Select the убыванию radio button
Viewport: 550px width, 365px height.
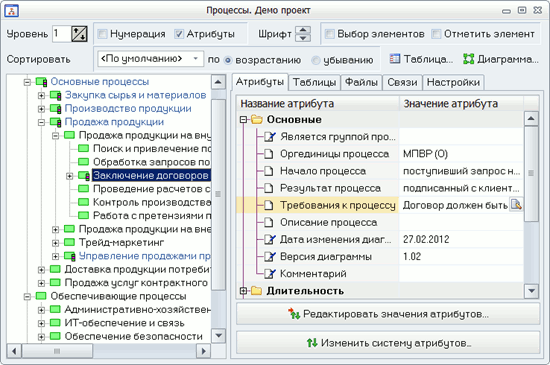point(316,60)
